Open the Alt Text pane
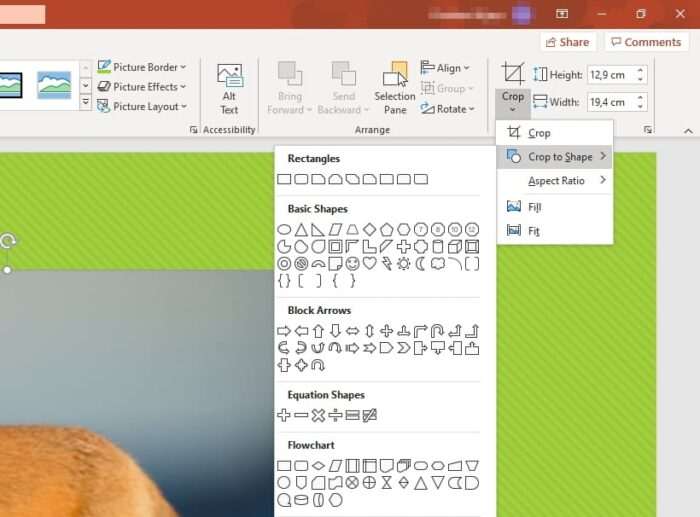 click(229, 89)
